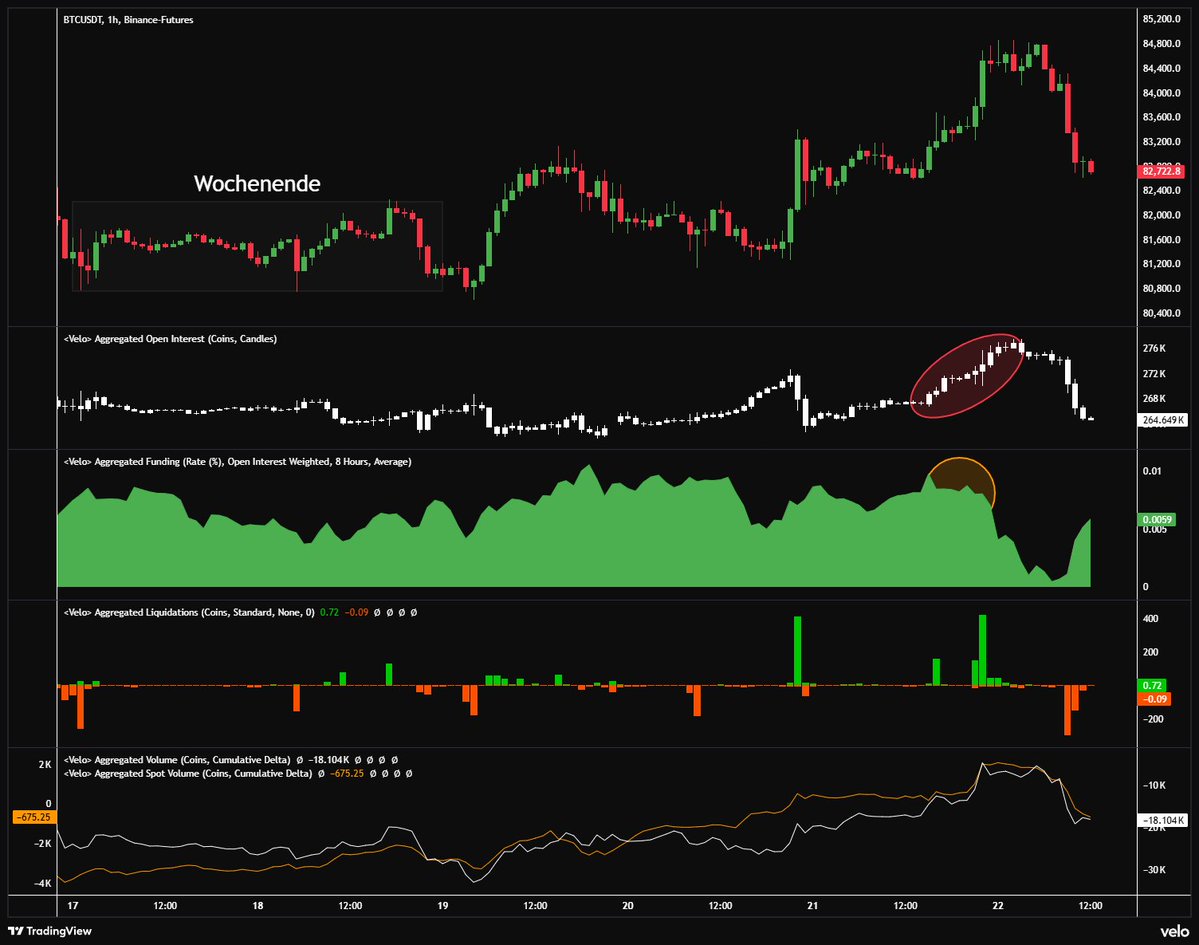Click the -30K label on the right volume axis
The image size is (1199, 945).
point(1154,870)
